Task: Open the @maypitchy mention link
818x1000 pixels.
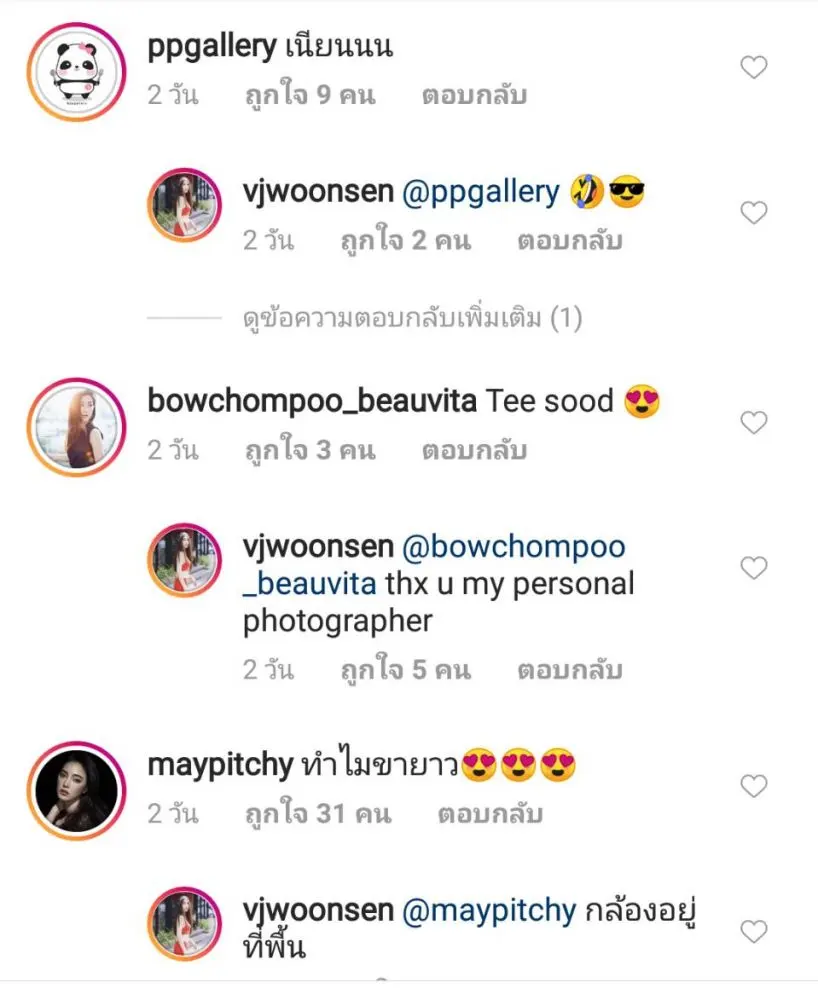Action: pyautogui.click(x=489, y=910)
